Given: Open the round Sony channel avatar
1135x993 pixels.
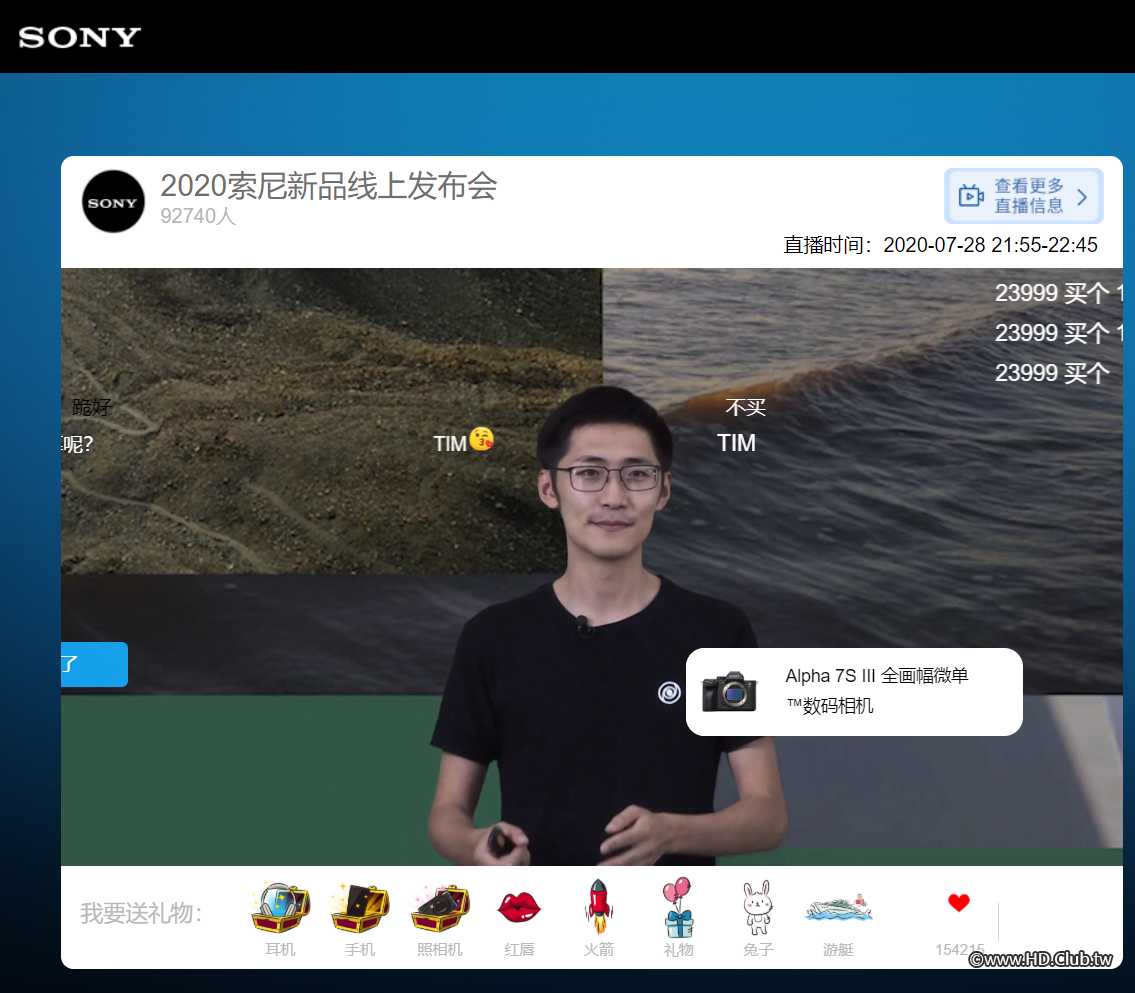Looking at the screenshot, I should 113,202.
